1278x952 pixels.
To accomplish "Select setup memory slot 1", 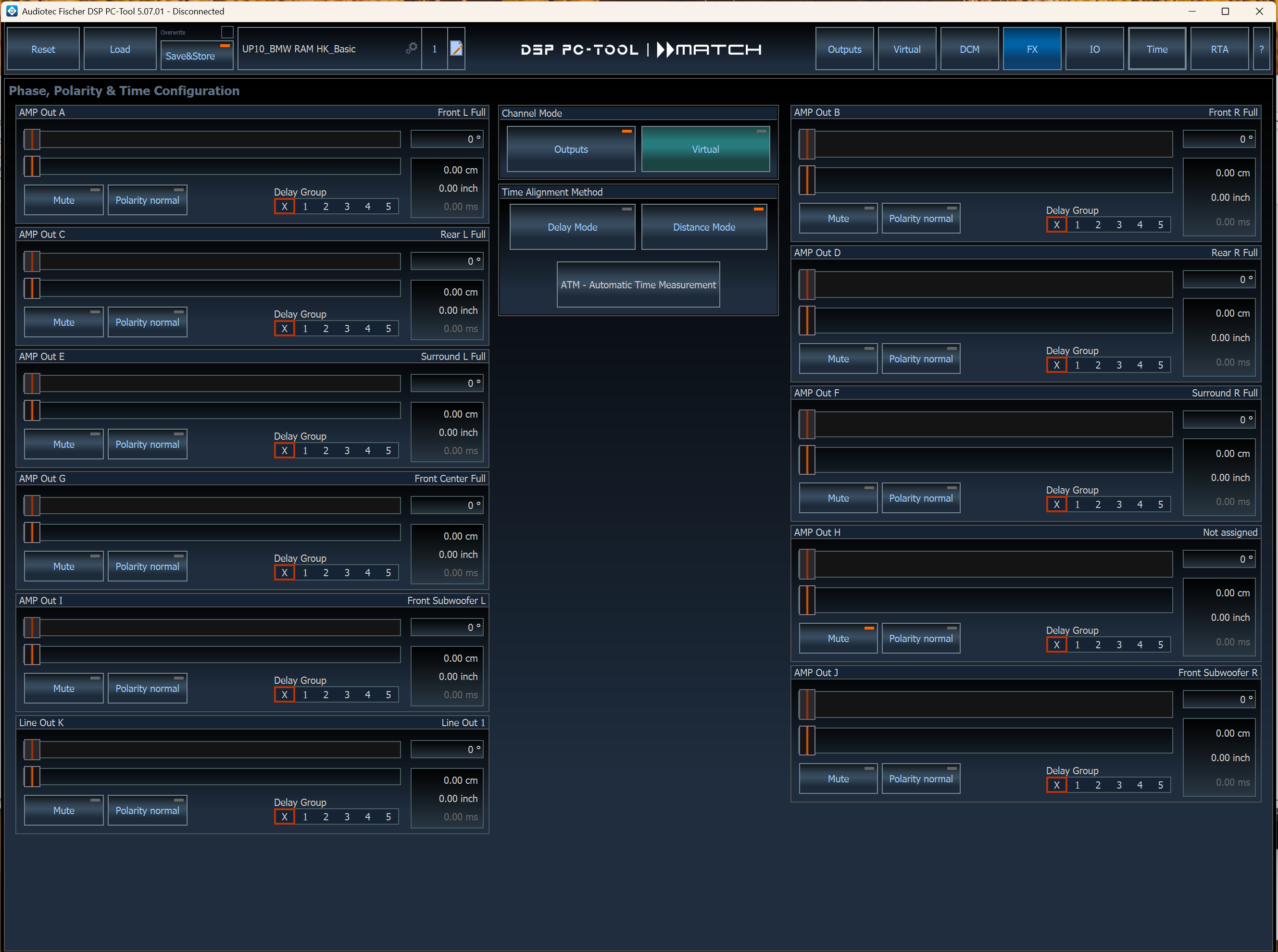I will 435,49.
